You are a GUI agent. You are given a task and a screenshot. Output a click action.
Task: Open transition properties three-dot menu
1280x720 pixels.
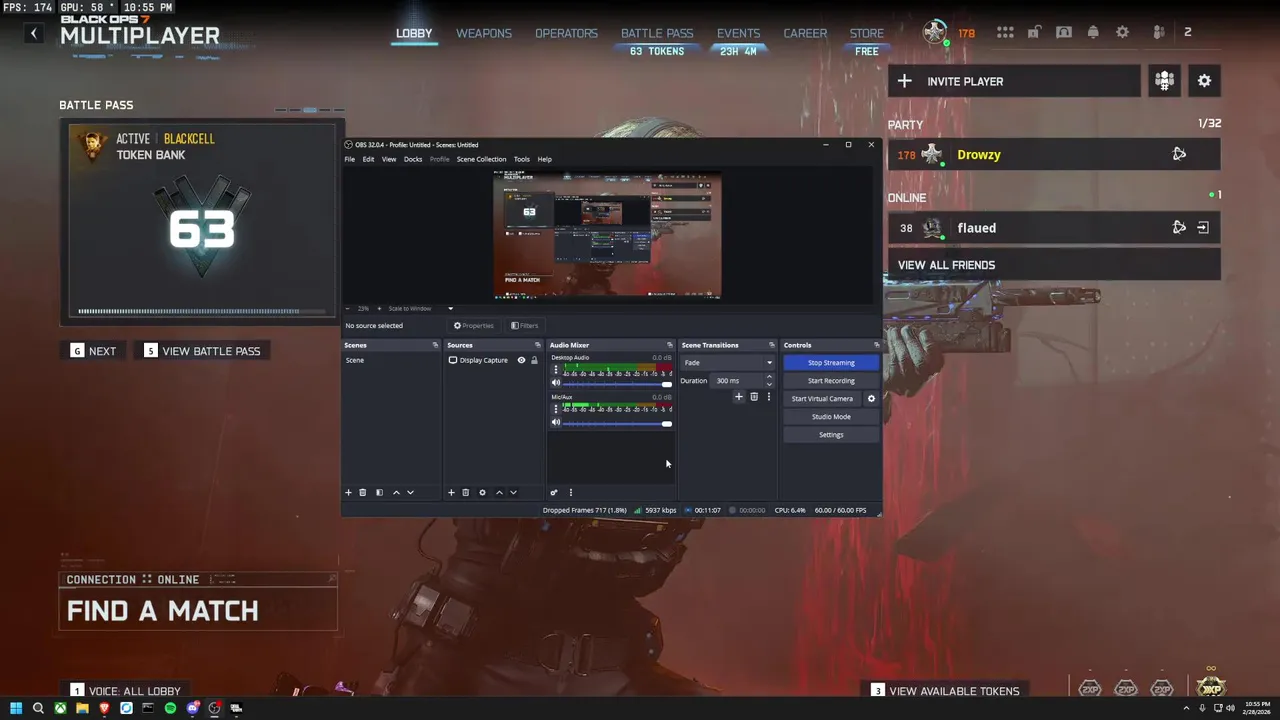[768, 397]
